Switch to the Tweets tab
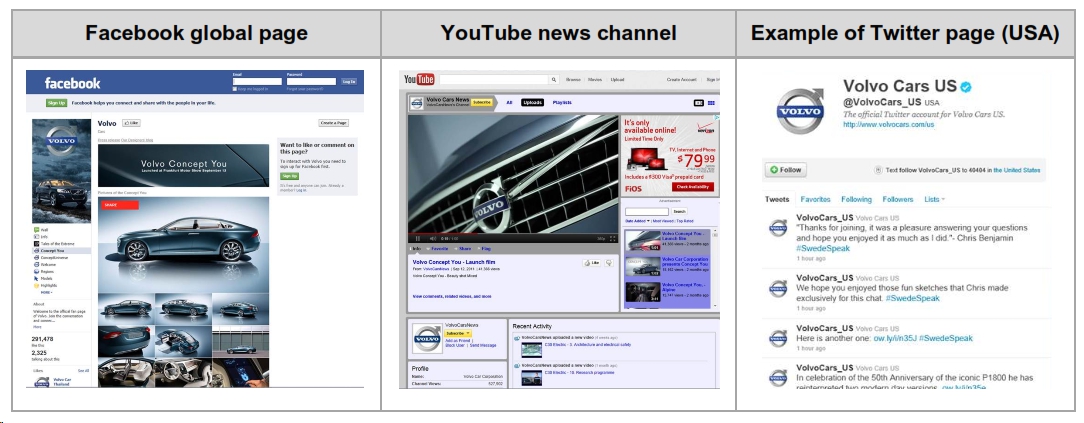Image resolution: width=1084 pixels, height=423 pixels. tap(777, 199)
